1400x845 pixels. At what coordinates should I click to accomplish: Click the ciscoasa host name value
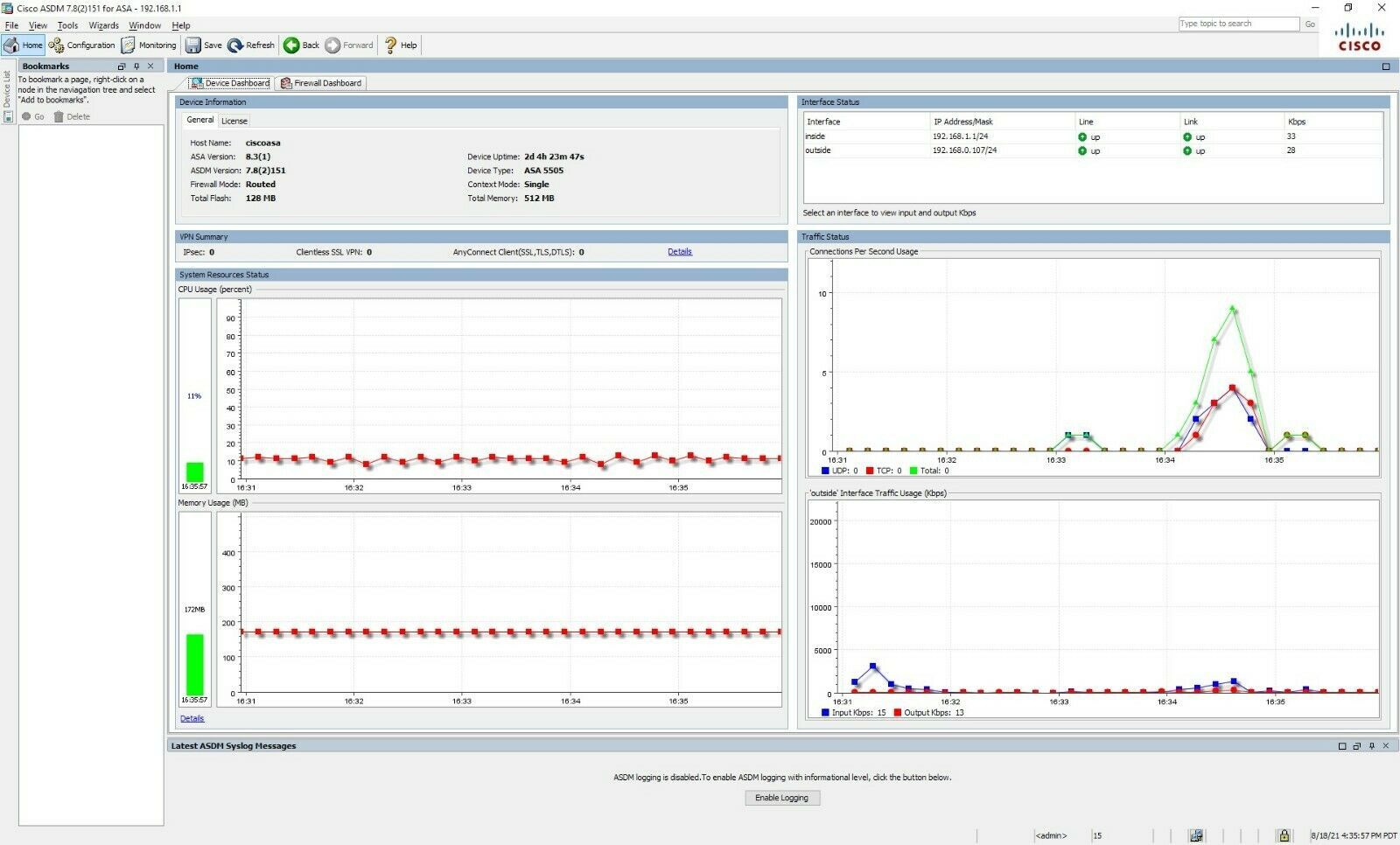[x=262, y=143]
